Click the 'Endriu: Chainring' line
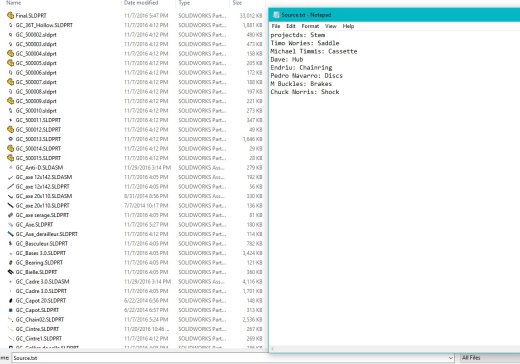The width and height of the screenshot is (520, 364). click(301, 67)
